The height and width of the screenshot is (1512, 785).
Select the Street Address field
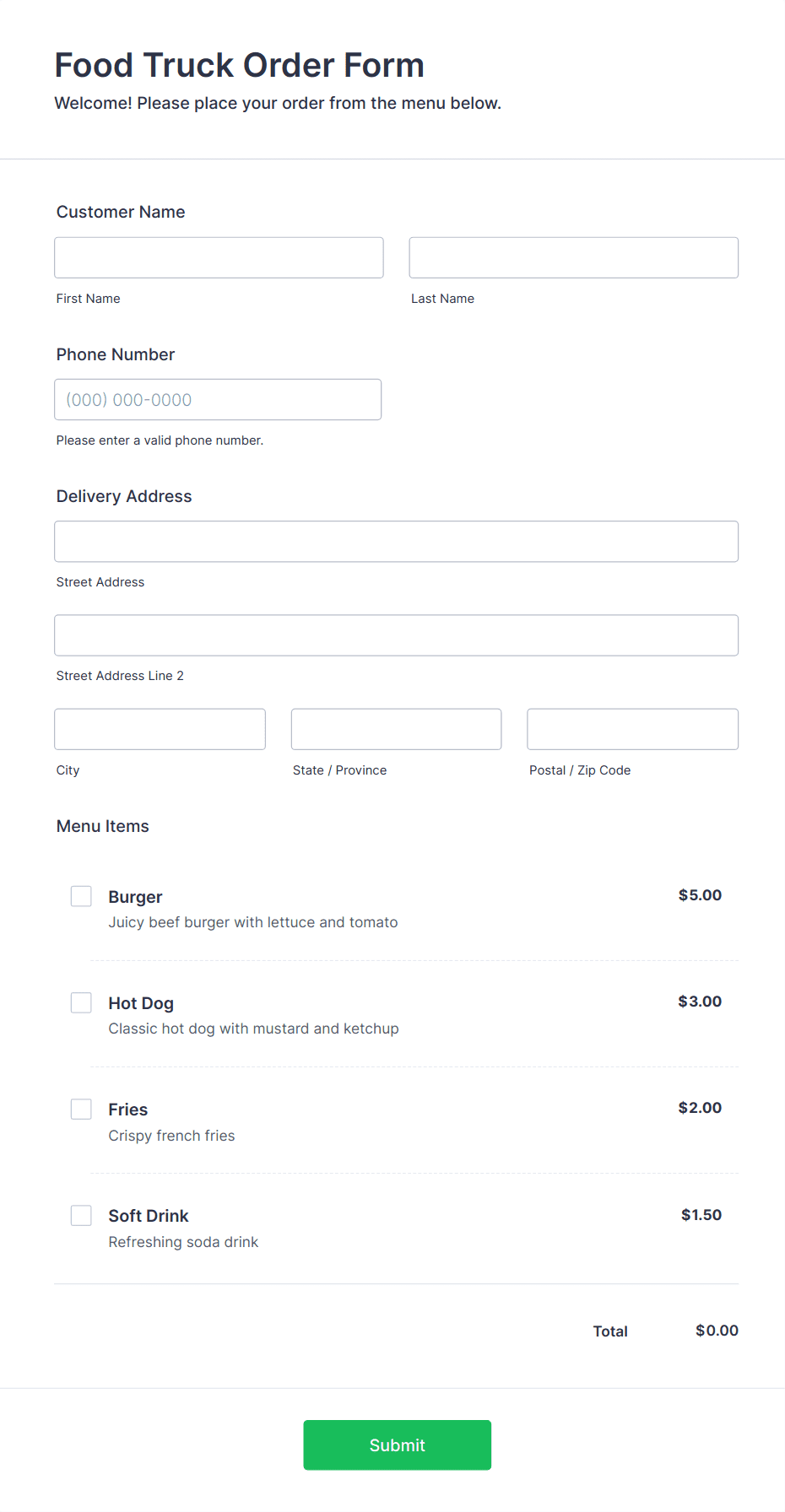[396, 541]
